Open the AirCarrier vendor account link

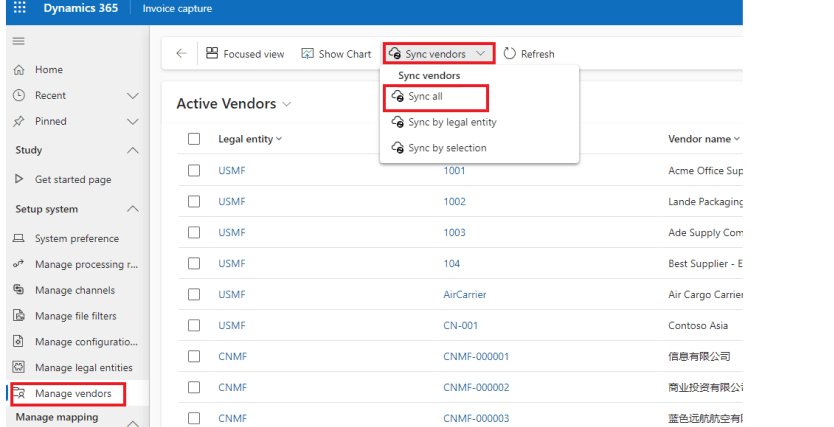[x=464, y=295]
